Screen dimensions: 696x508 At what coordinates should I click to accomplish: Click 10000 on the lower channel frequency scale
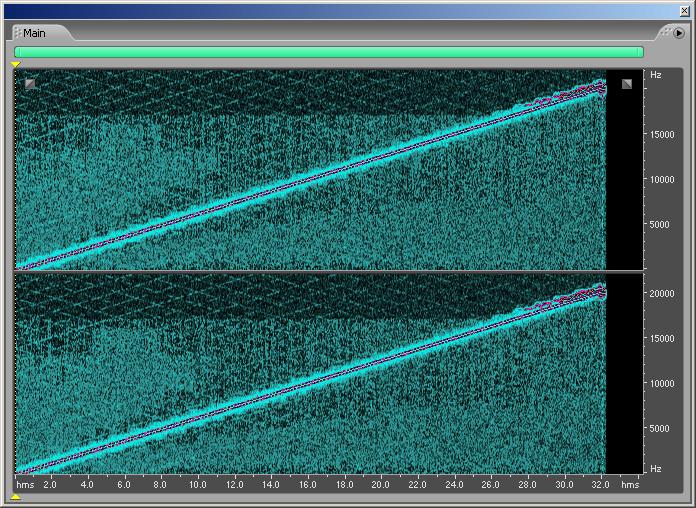[x=662, y=383]
